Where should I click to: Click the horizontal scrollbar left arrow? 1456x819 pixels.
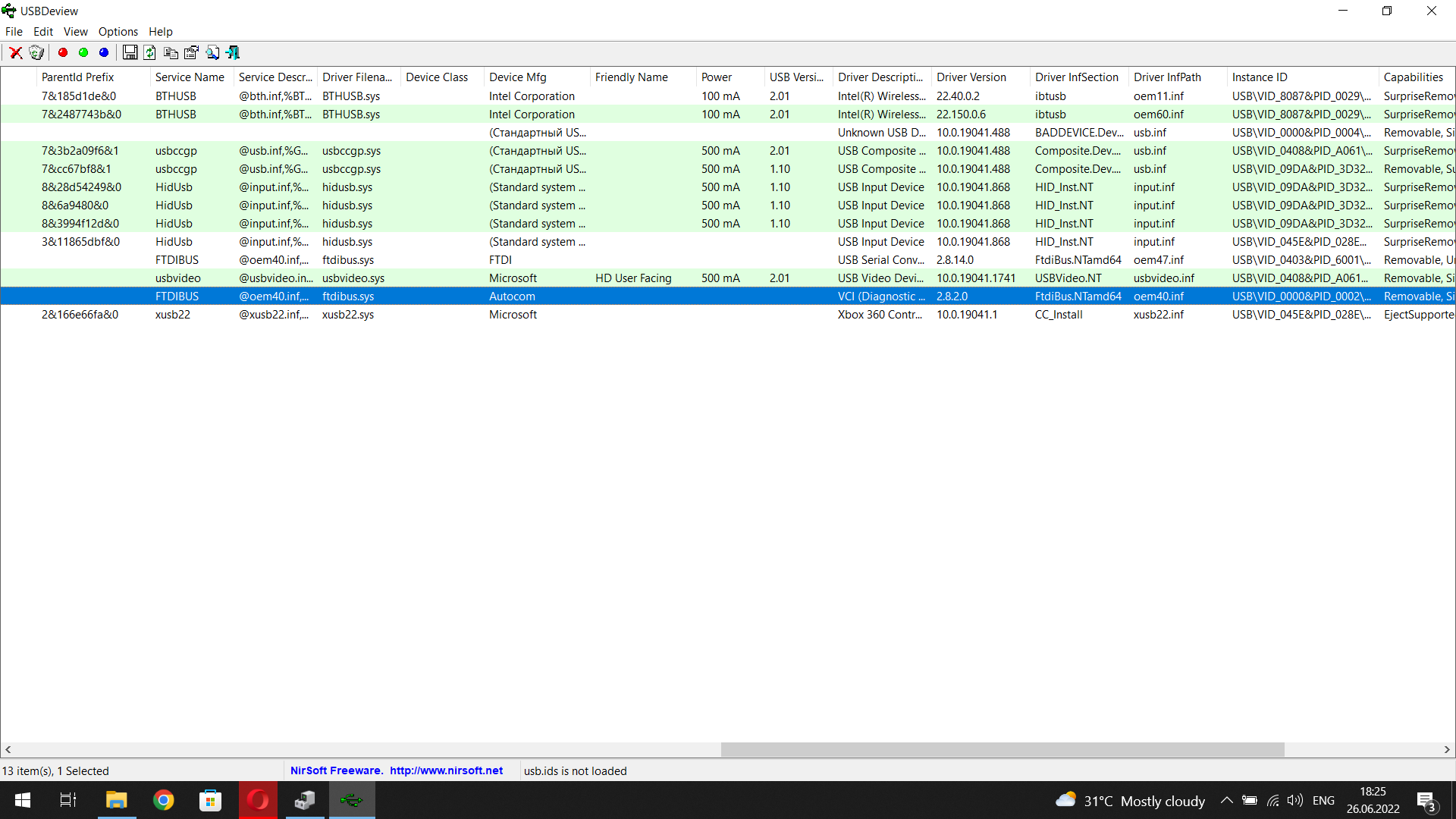(x=8, y=749)
